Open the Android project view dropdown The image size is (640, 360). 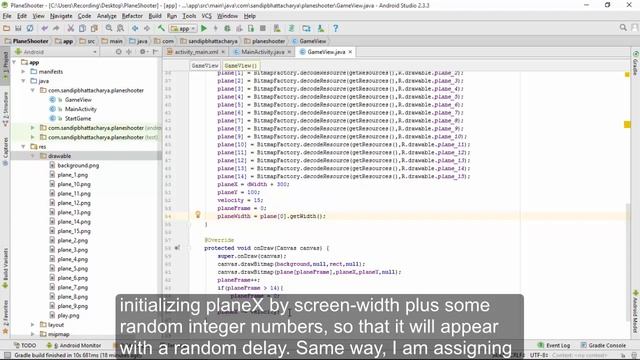pos(56,52)
